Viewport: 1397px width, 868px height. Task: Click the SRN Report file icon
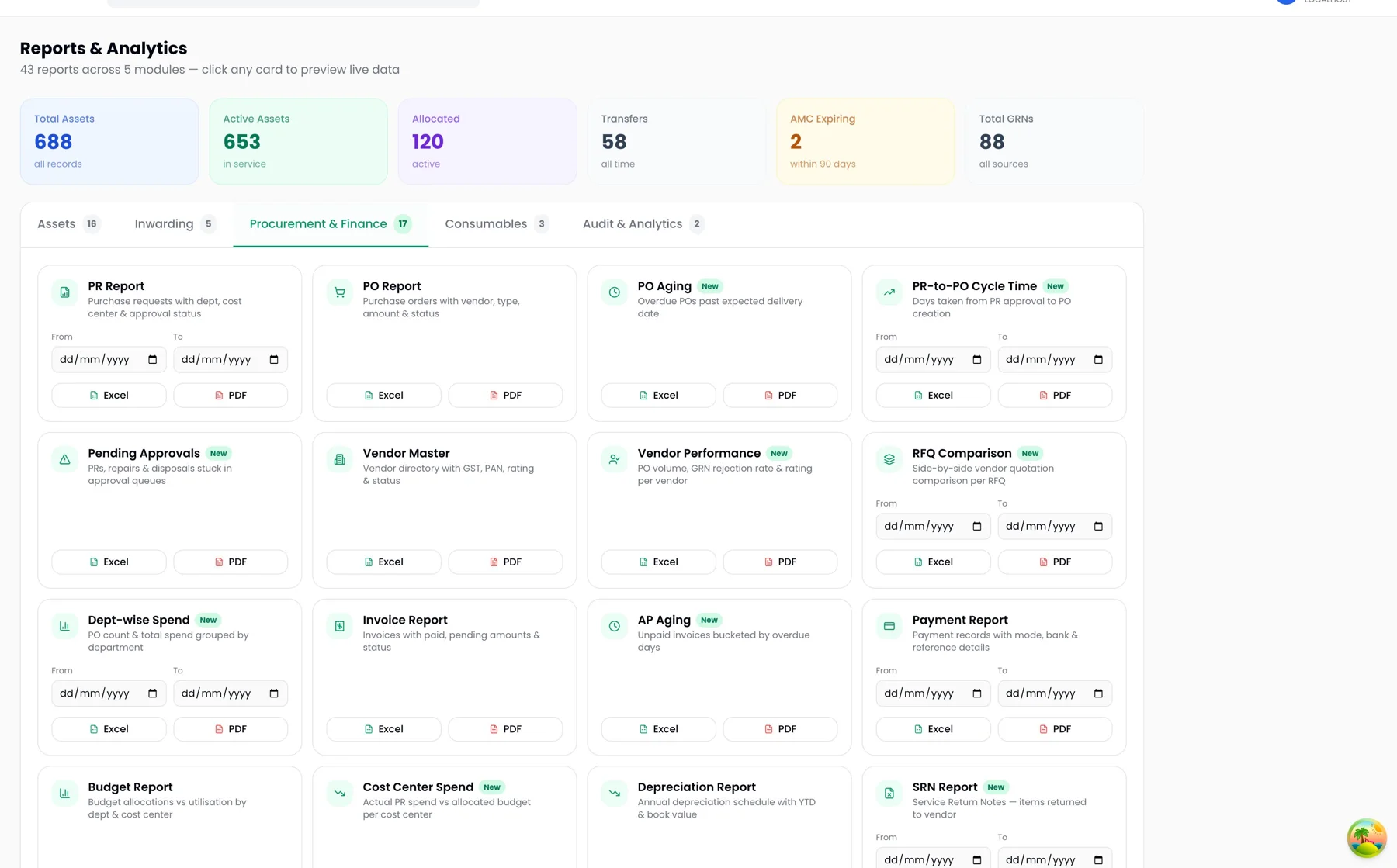point(889,793)
